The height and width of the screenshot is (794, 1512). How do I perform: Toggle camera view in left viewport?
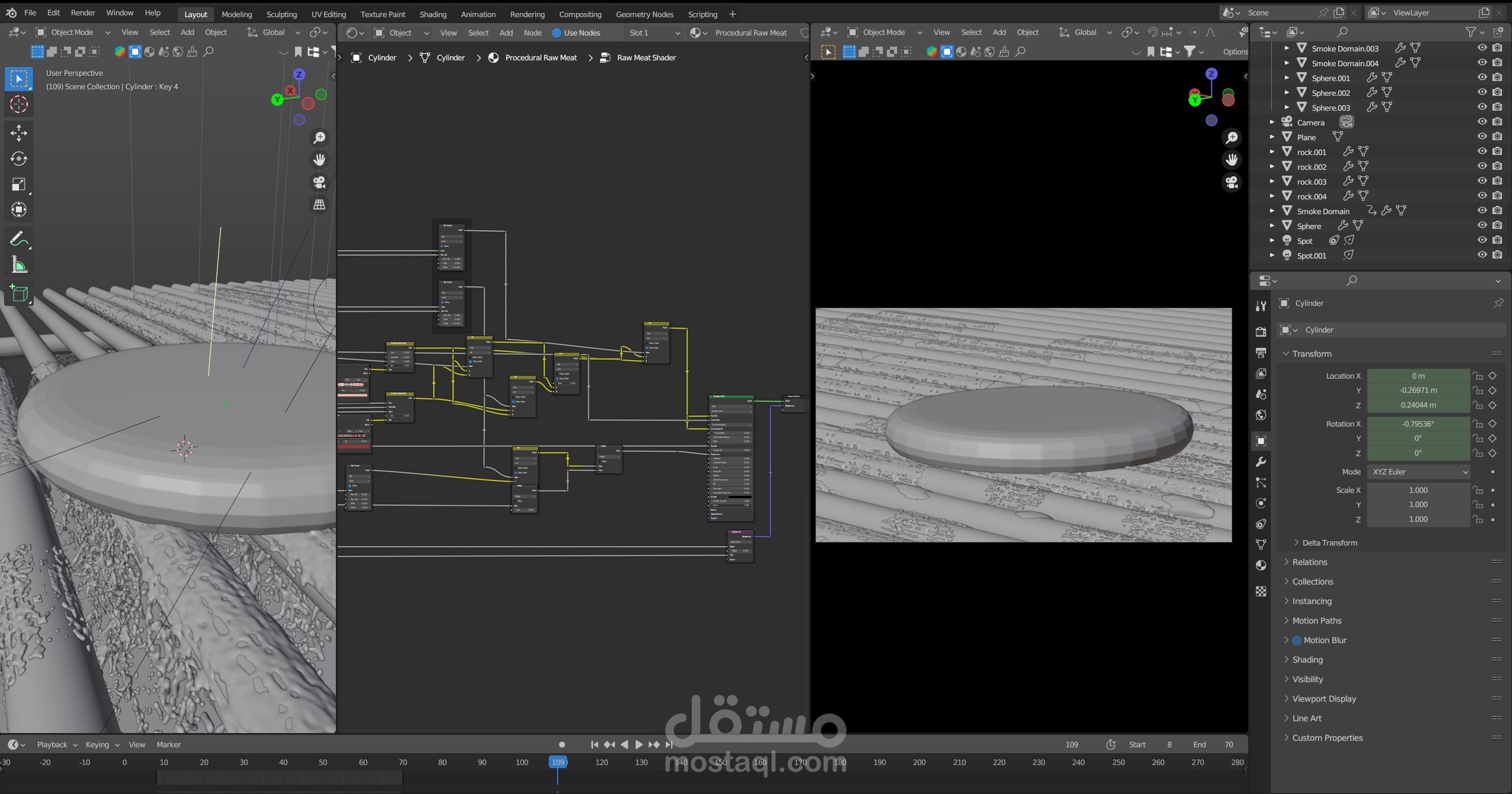click(x=319, y=182)
